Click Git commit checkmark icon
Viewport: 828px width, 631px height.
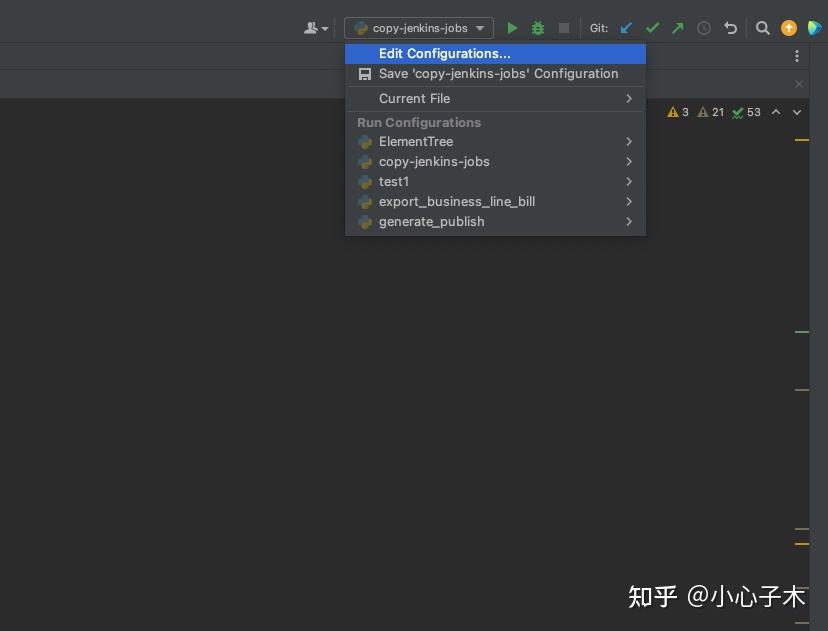(x=652, y=28)
